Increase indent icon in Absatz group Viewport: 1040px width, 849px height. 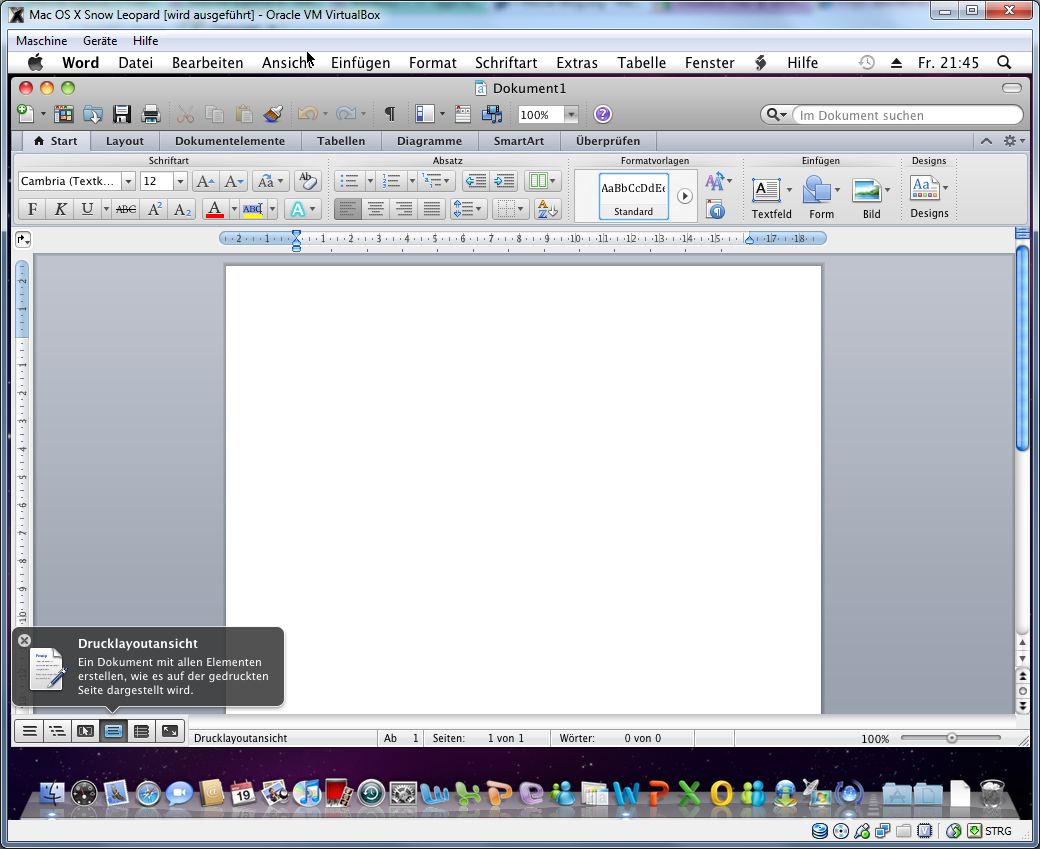pos(504,180)
